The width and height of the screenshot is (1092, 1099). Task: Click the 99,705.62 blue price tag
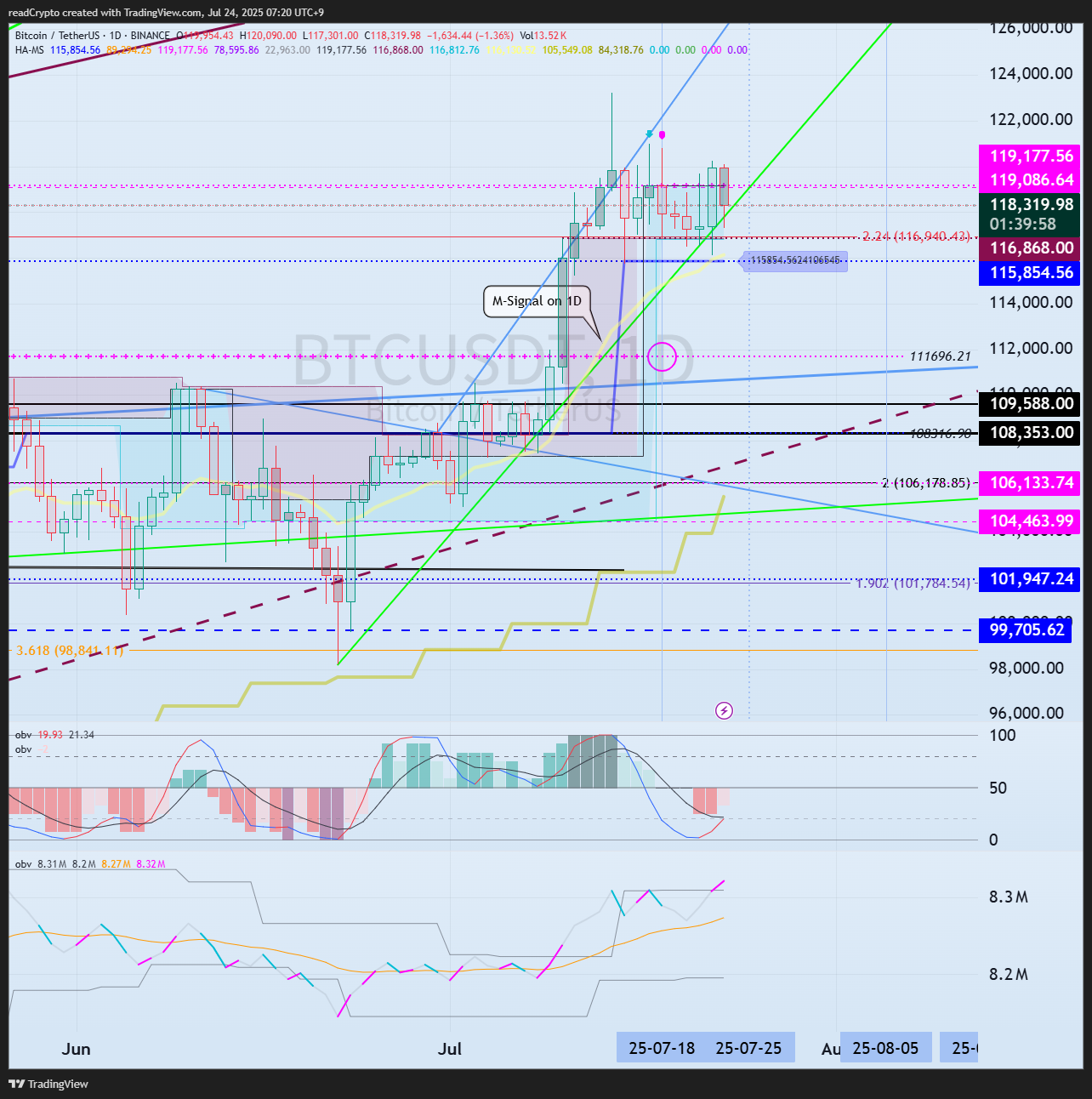(x=1027, y=629)
